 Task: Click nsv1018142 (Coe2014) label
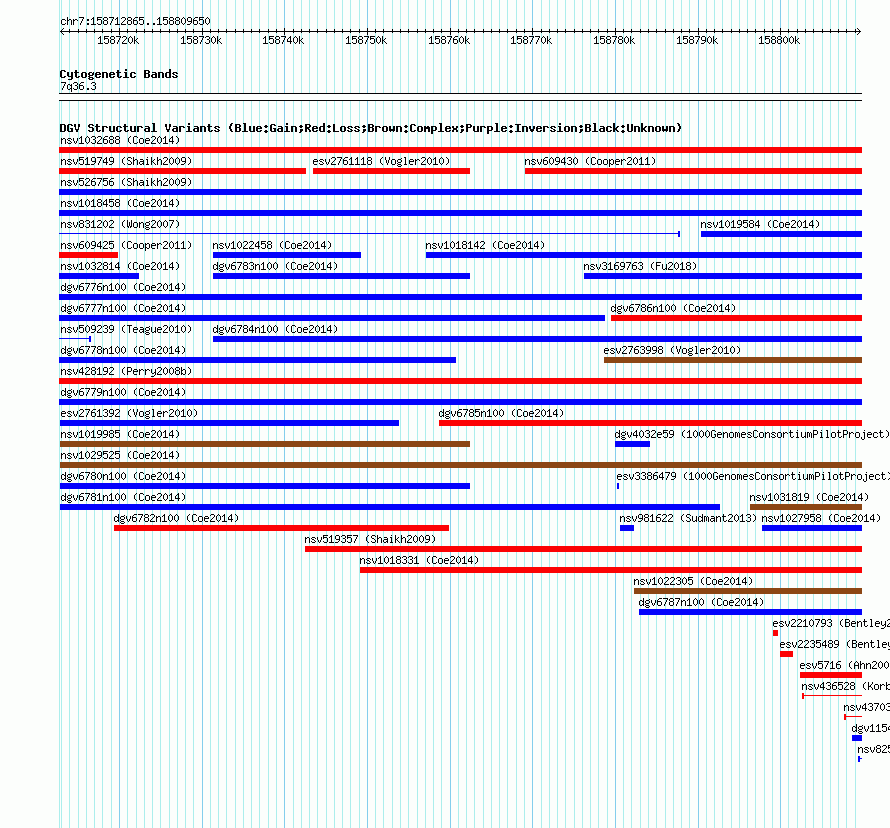(x=485, y=245)
